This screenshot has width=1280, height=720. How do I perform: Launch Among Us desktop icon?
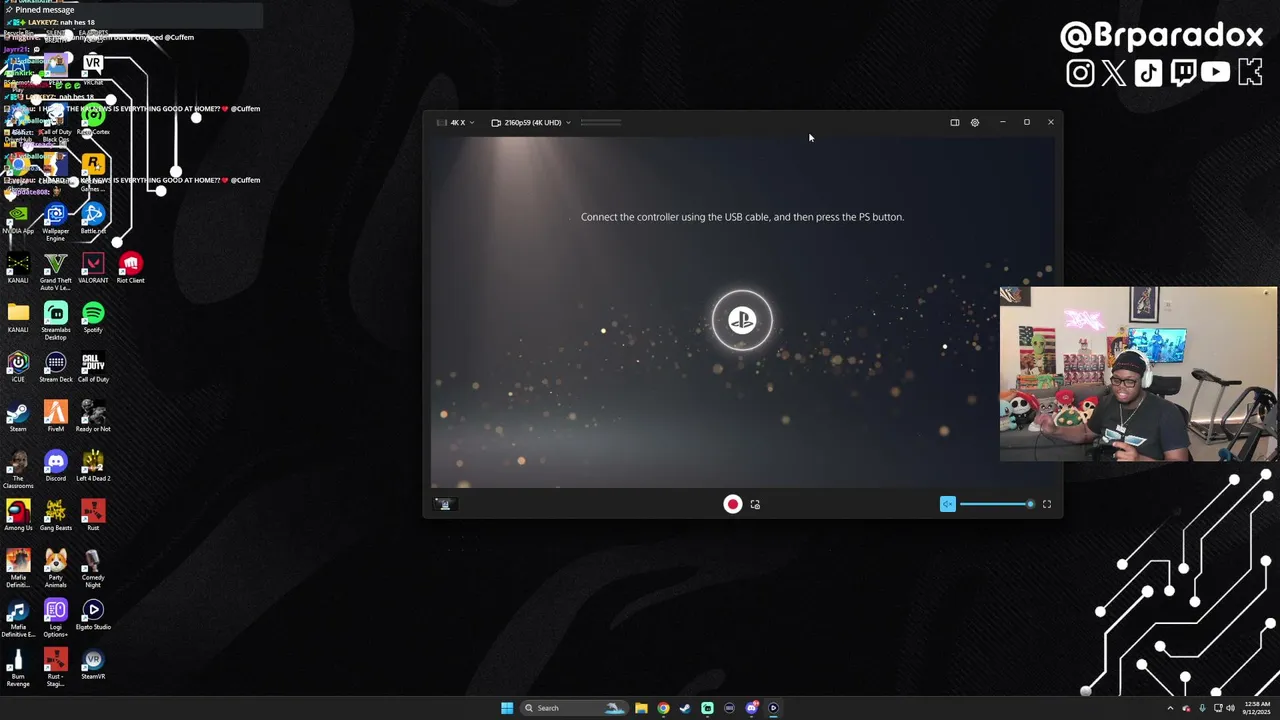(x=18, y=516)
